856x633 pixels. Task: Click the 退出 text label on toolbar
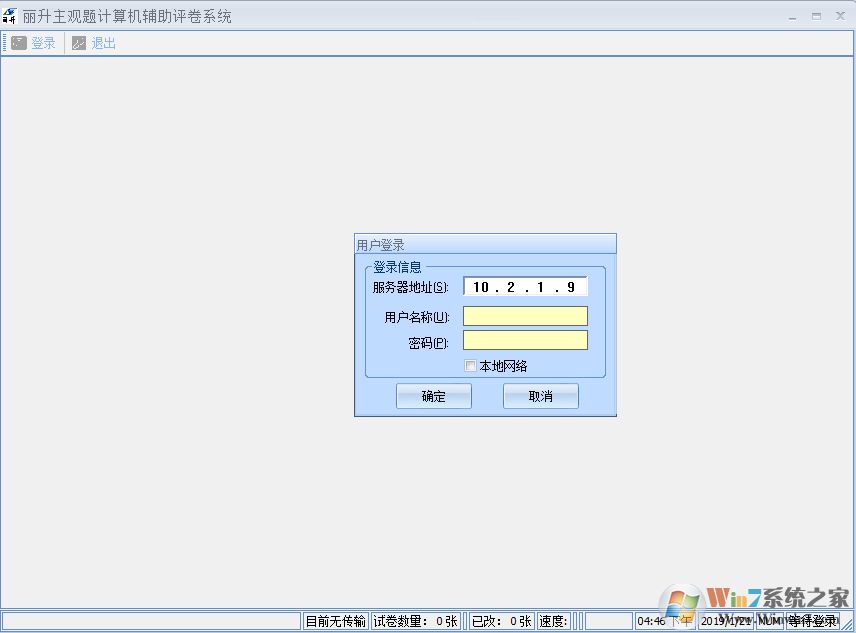coord(101,43)
